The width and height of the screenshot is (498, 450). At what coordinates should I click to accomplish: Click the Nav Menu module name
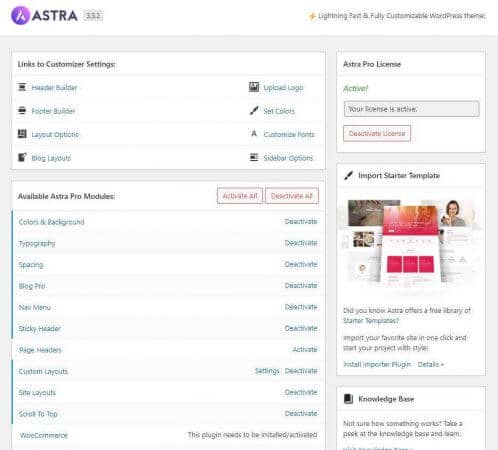pyautogui.click(x=35, y=307)
